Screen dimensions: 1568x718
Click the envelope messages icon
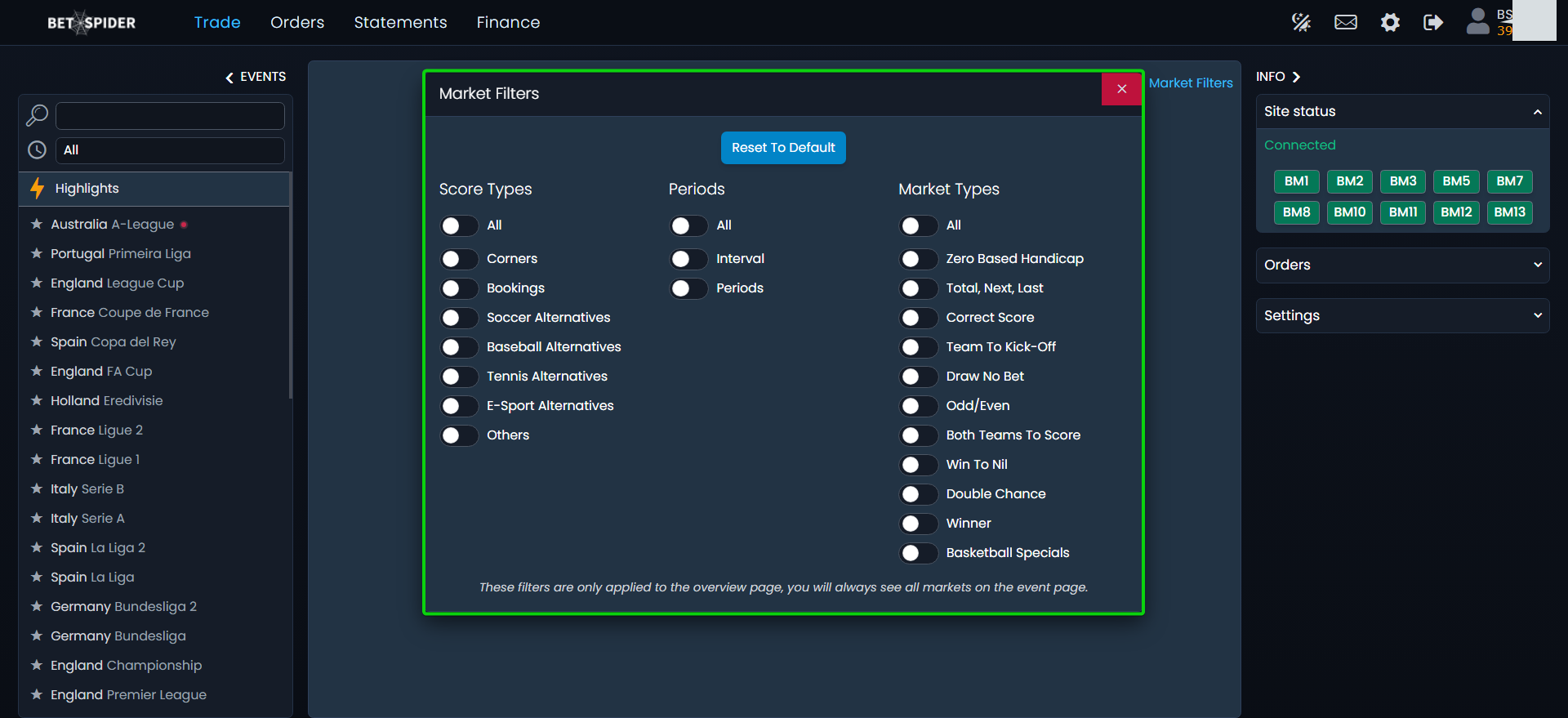point(1345,22)
